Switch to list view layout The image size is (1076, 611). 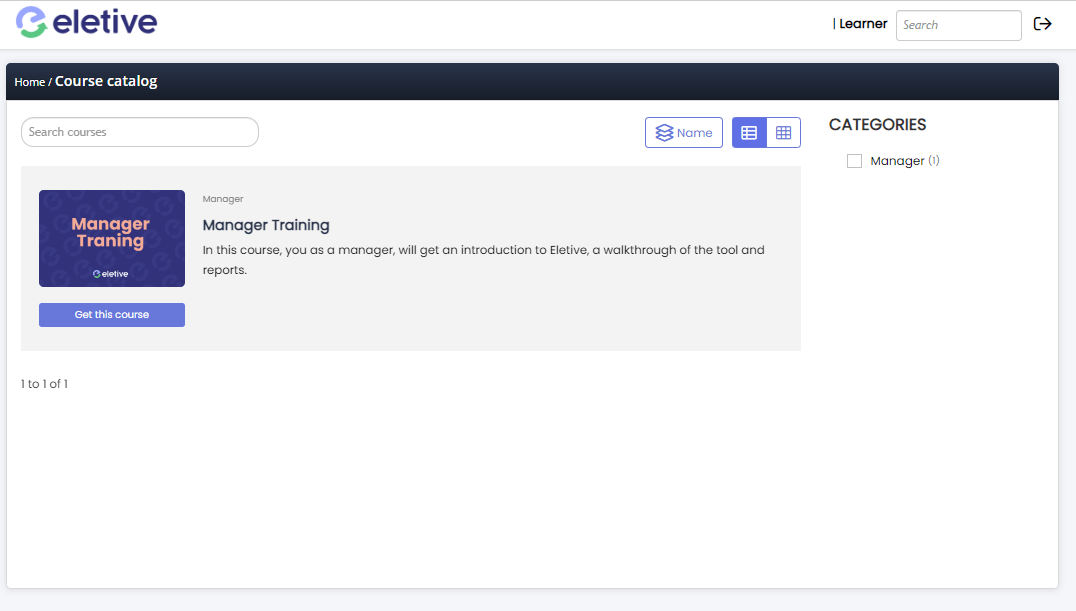(749, 132)
